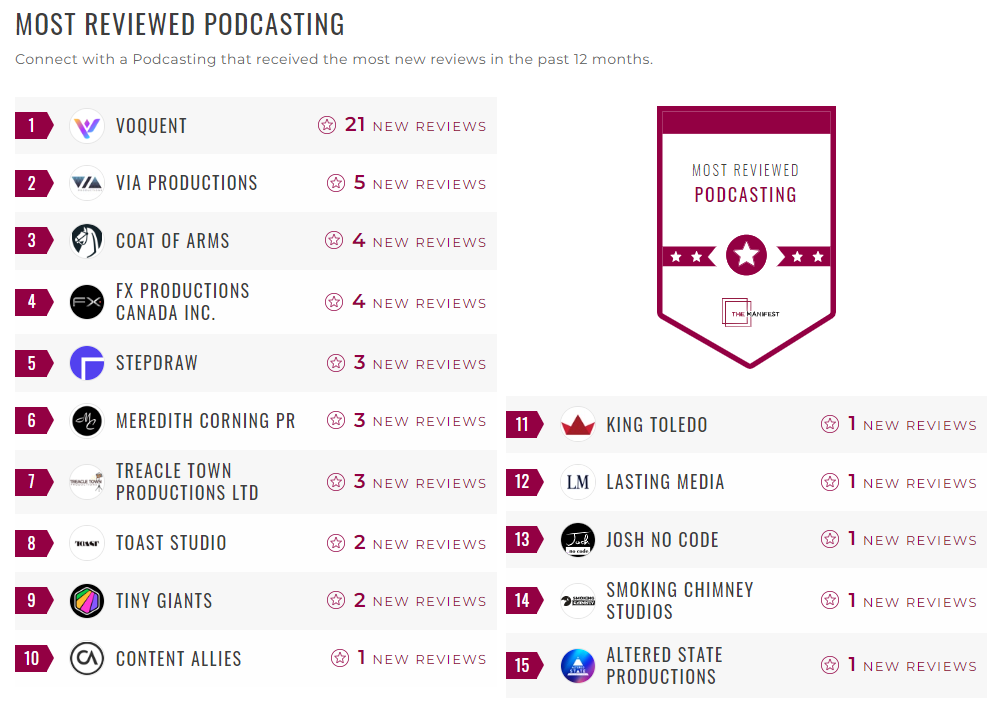Viewport: 993px width, 707px height.
Task: Click the rank 15 number badge
Action: tap(522, 665)
